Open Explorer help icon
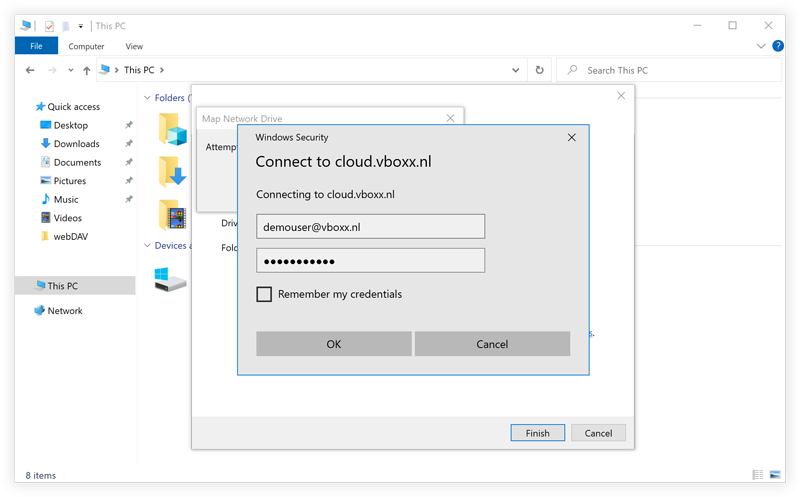Image resolution: width=800 pixels, height=497 pixels. tap(778, 46)
